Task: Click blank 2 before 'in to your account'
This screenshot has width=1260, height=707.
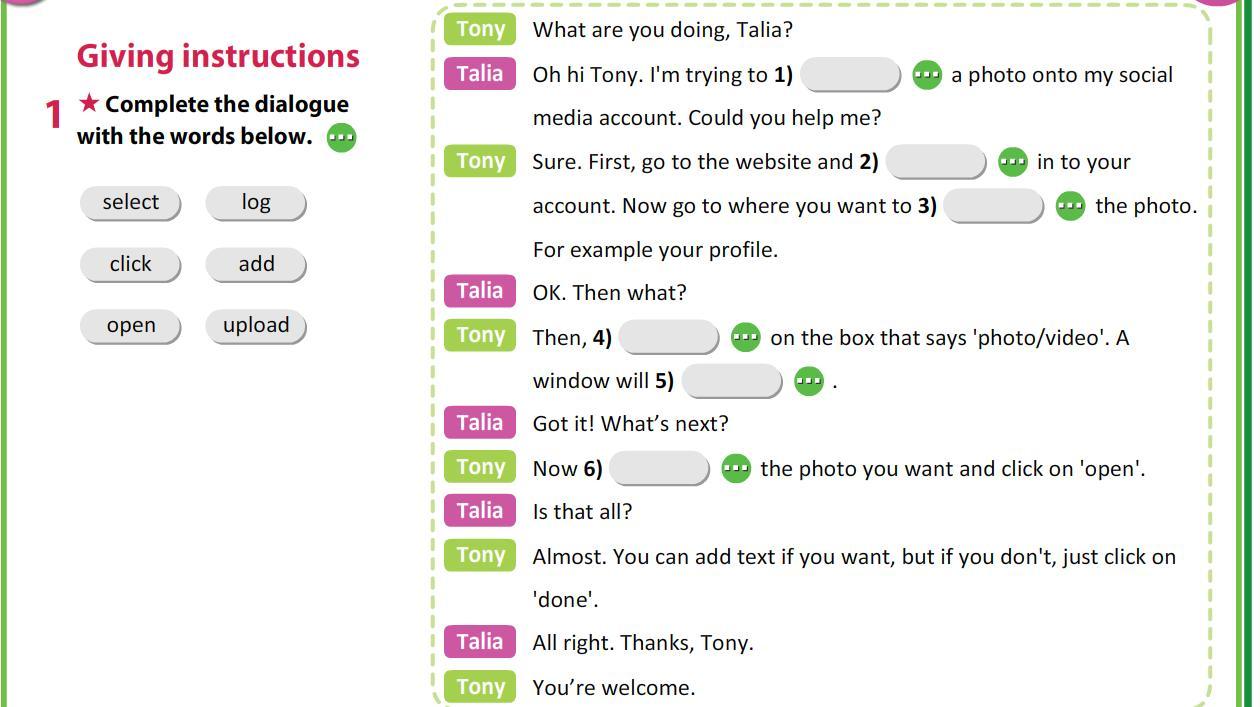Action: [x=936, y=162]
